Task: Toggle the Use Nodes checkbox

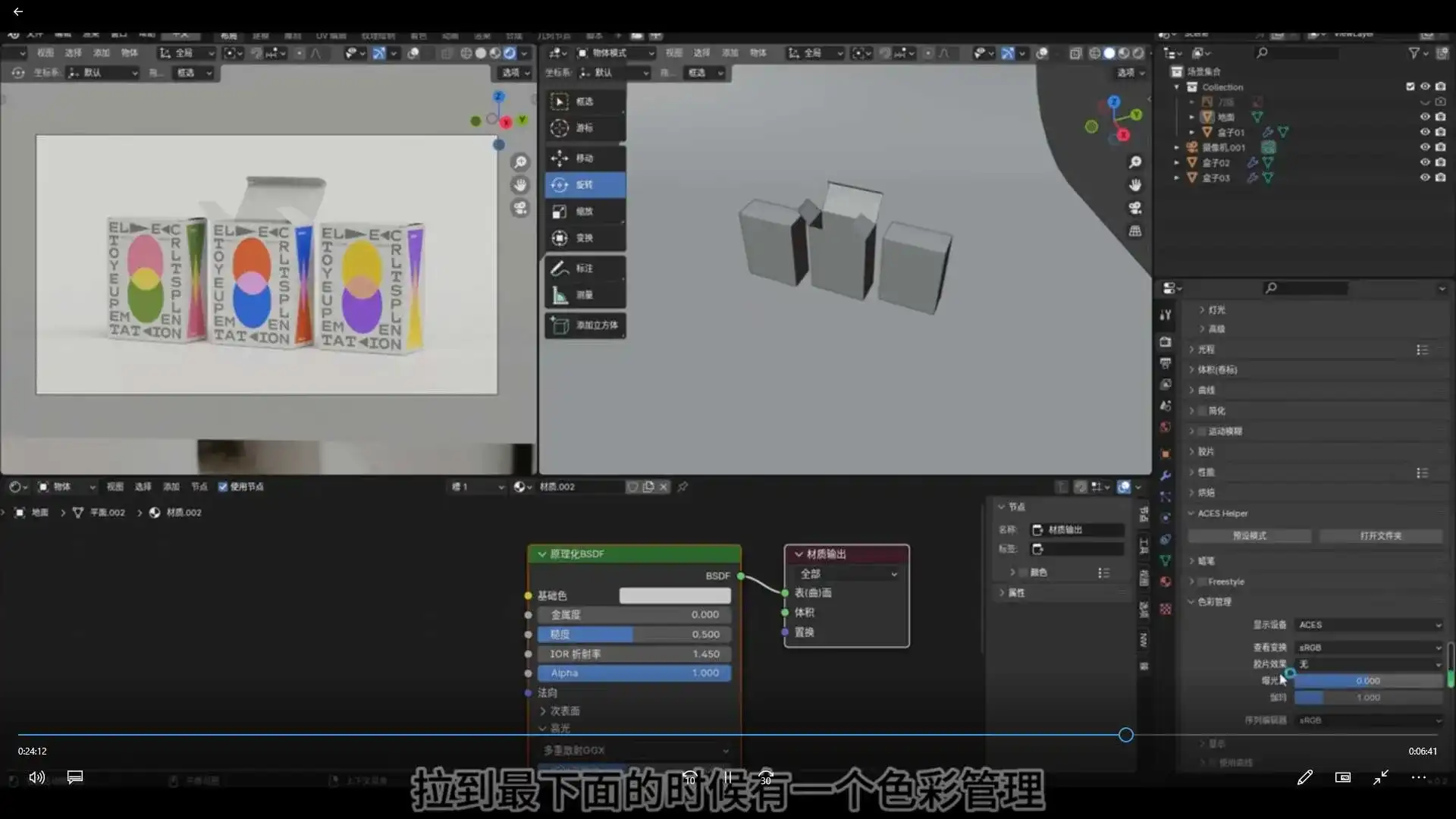Action: [x=223, y=487]
